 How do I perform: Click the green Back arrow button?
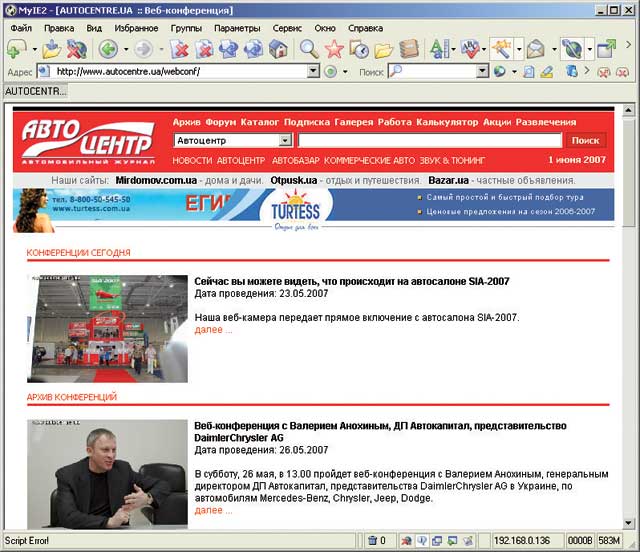[x=108, y=49]
